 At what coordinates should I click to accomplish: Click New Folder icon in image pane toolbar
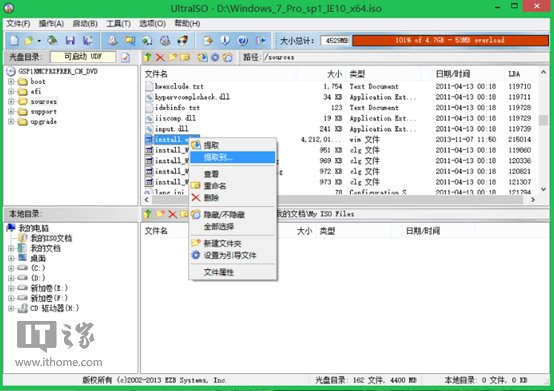(172, 57)
